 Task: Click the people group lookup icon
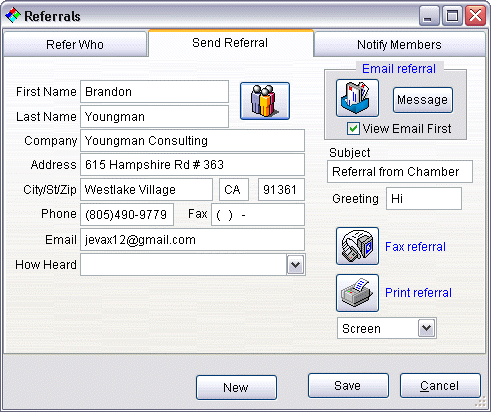(x=265, y=101)
